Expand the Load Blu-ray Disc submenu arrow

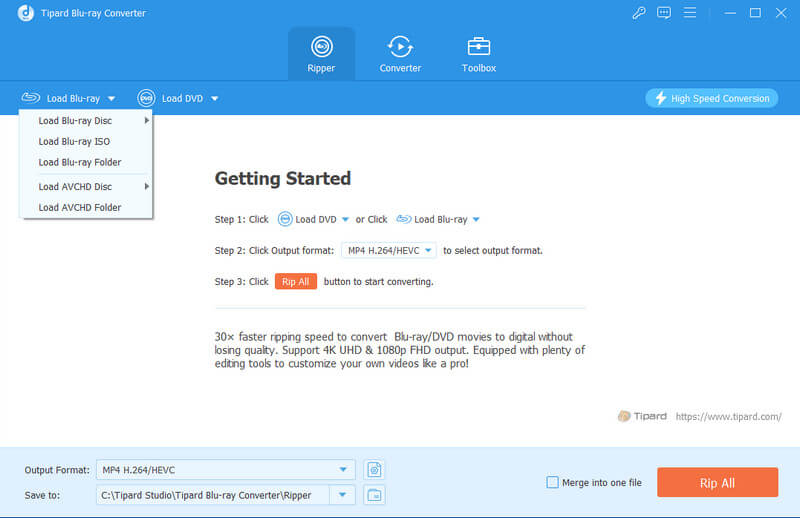(146, 120)
